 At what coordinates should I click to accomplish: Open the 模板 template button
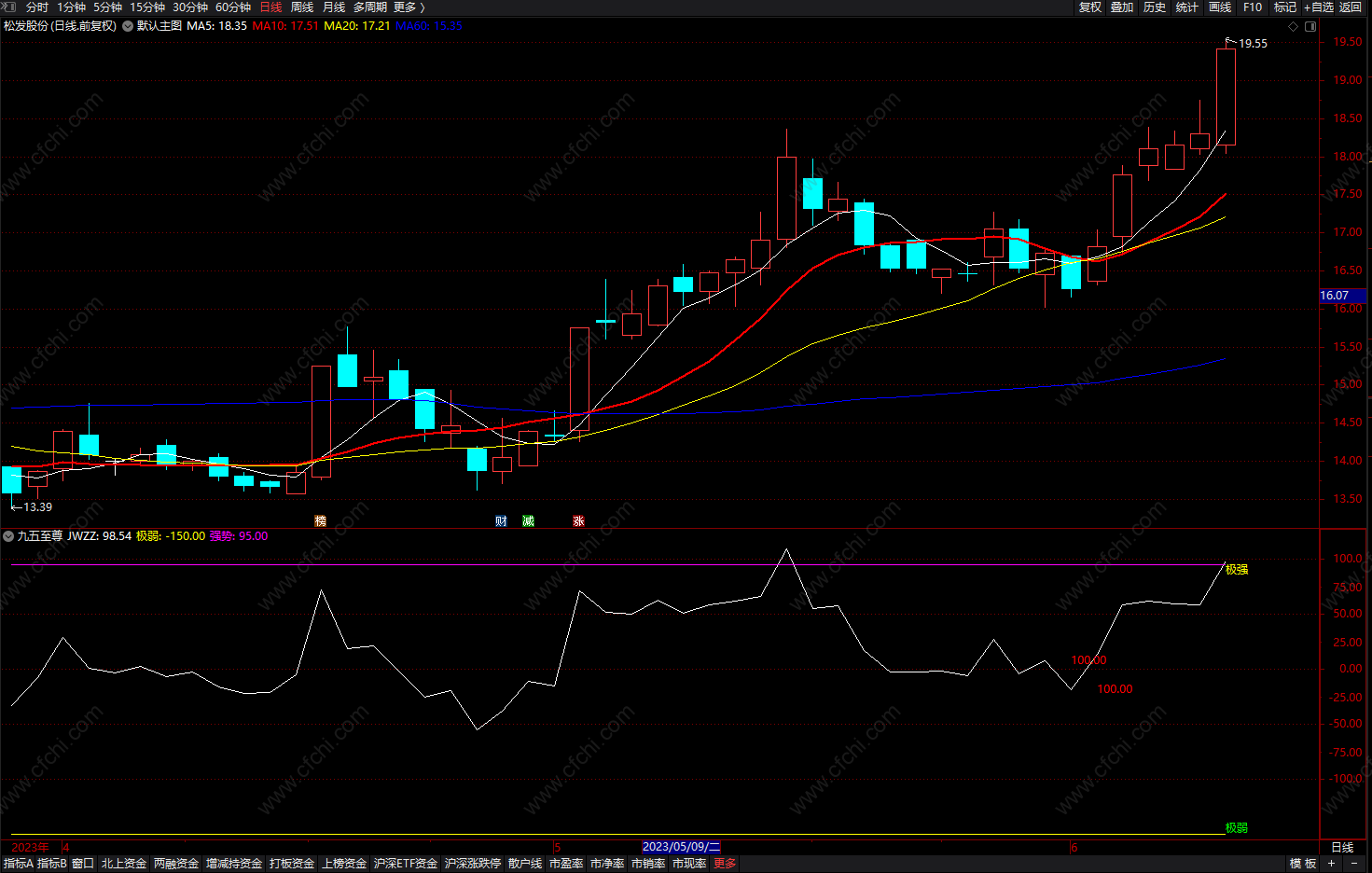pos(1303,864)
